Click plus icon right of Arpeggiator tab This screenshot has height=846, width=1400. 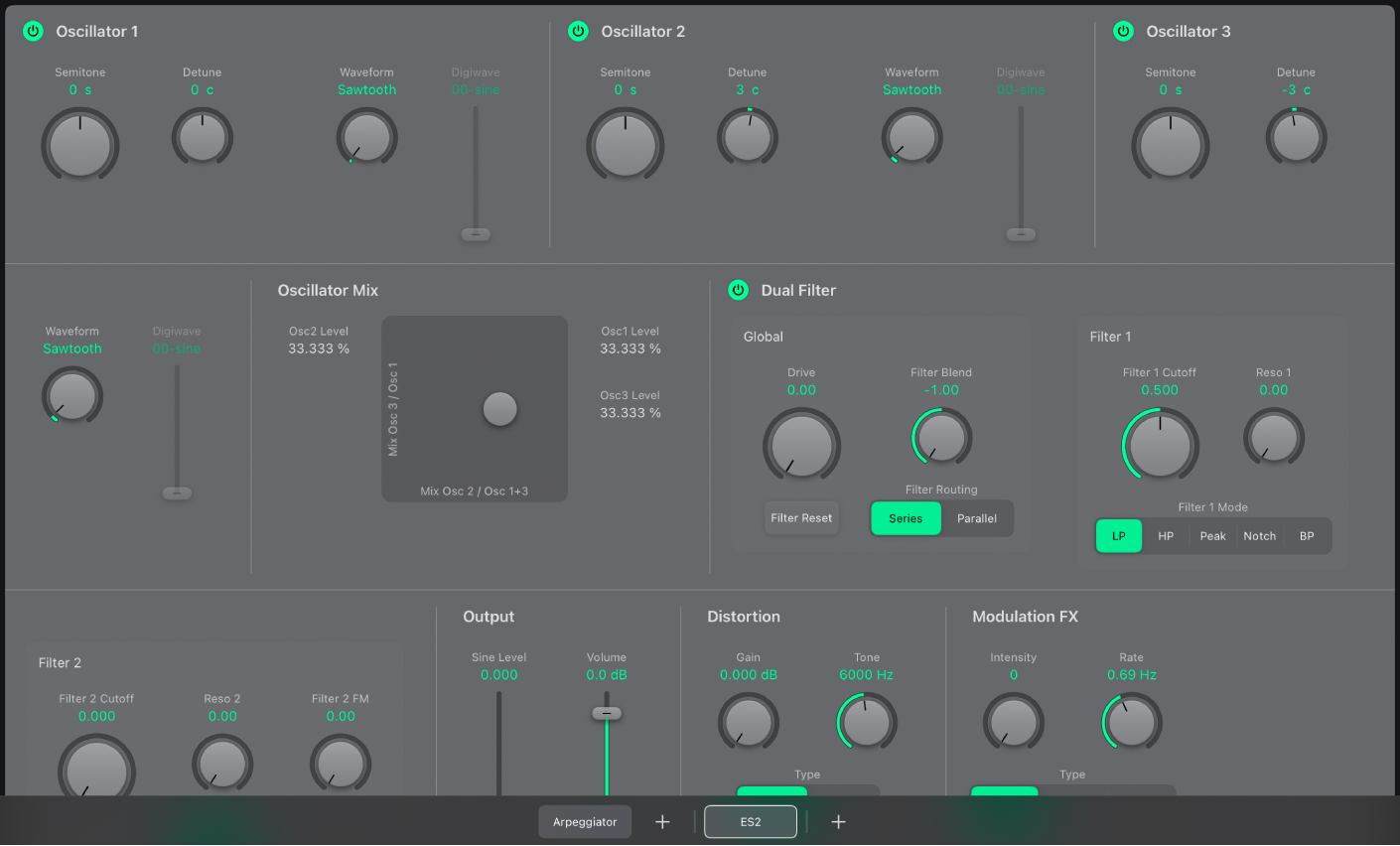pyautogui.click(x=662, y=821)
